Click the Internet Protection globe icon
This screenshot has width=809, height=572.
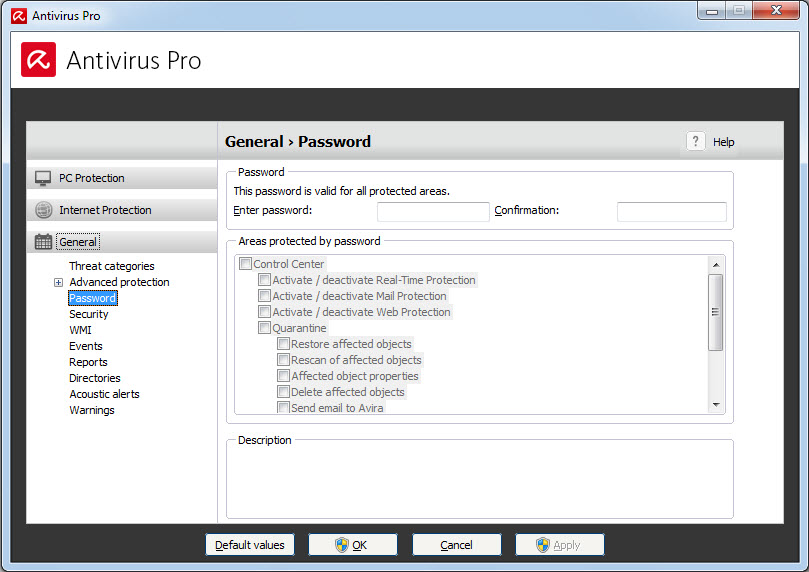point(43,210)
